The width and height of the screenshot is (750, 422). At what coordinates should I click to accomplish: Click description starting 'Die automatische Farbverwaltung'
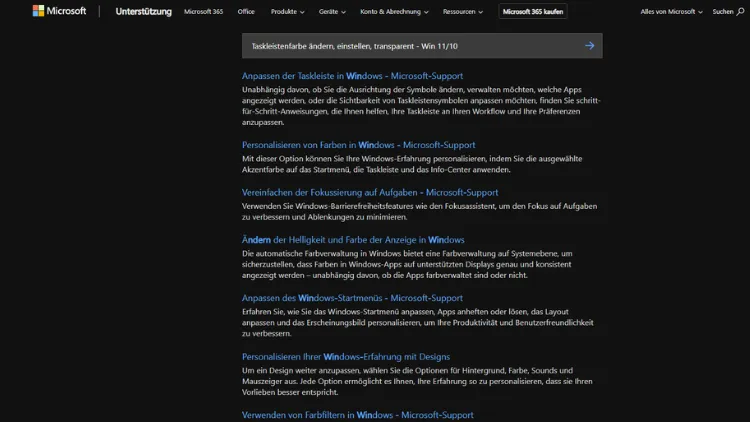(407, 264)
